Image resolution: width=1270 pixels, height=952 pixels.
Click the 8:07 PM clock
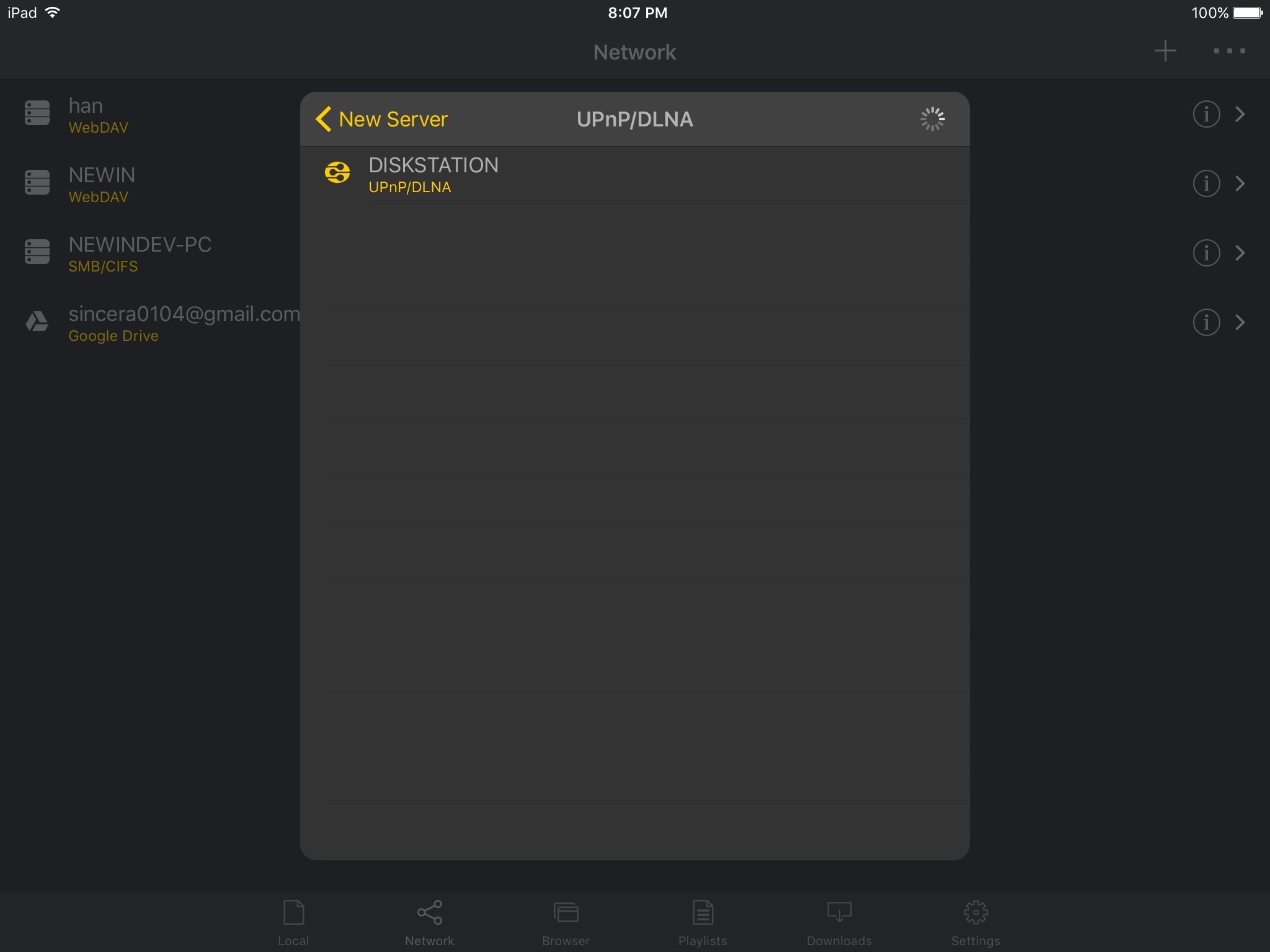637,12
